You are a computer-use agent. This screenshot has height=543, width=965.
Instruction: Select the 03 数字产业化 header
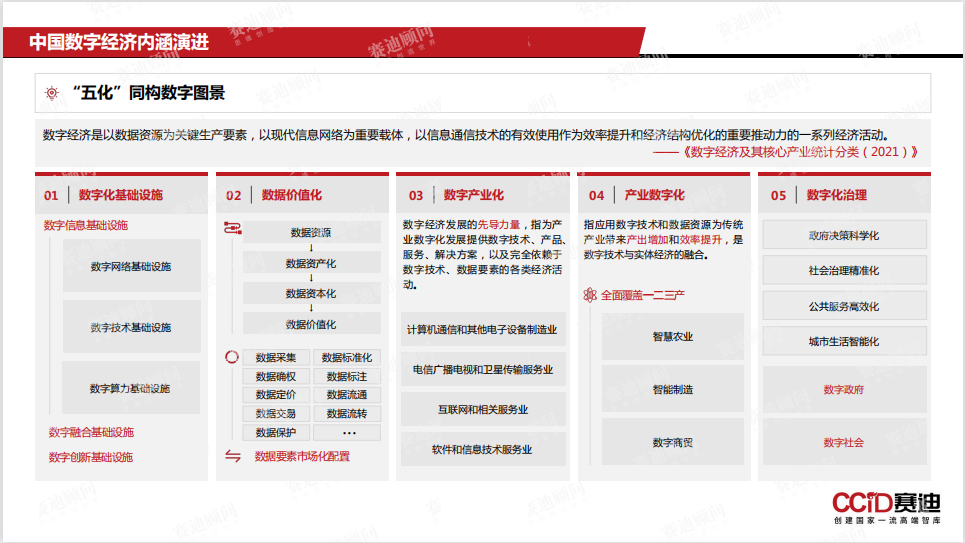(x=474, y=195)
